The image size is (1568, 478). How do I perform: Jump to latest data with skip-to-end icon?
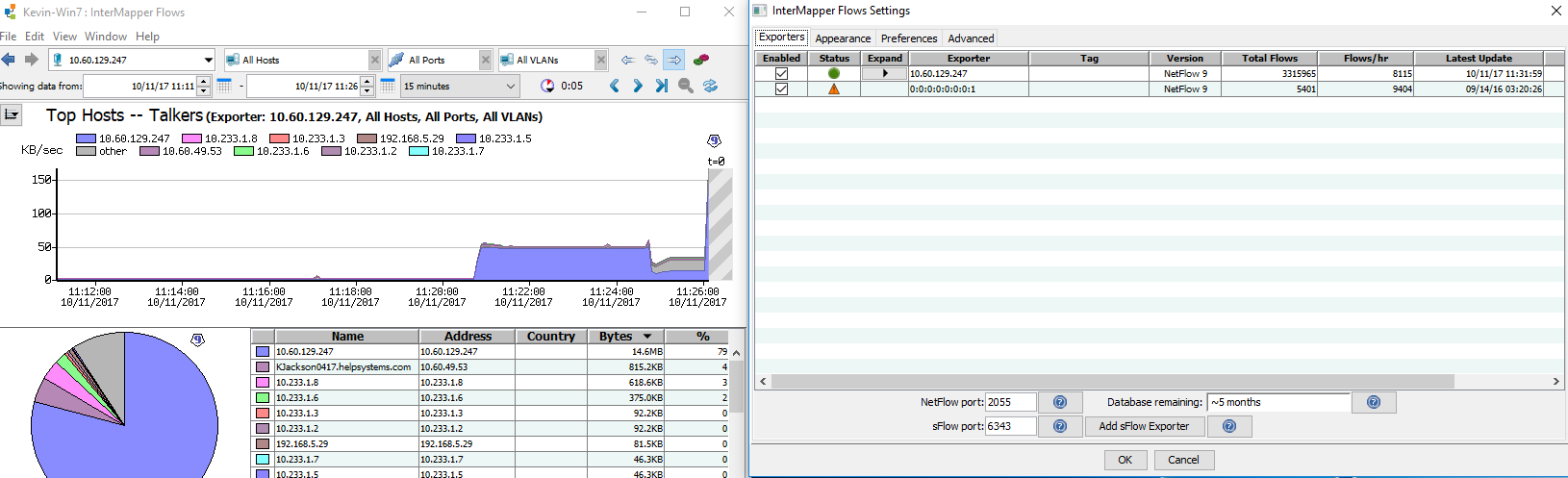[661, 86]
